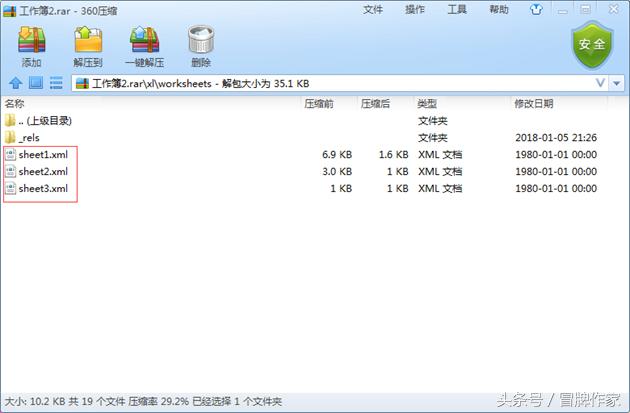This screenshot has height=413, width=630.
Task: Click the status bar size summary text
Action: 143,401
